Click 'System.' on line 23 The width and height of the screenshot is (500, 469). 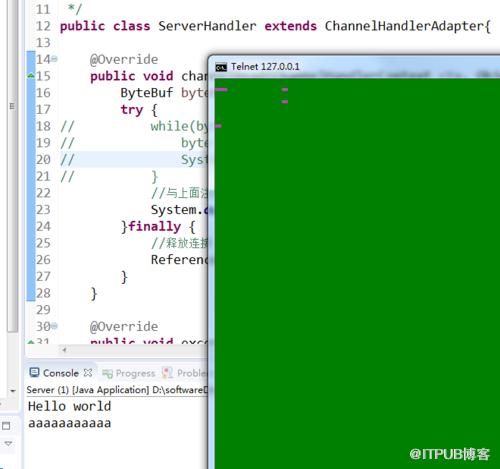pyautogui.click(x=177, y=210)
